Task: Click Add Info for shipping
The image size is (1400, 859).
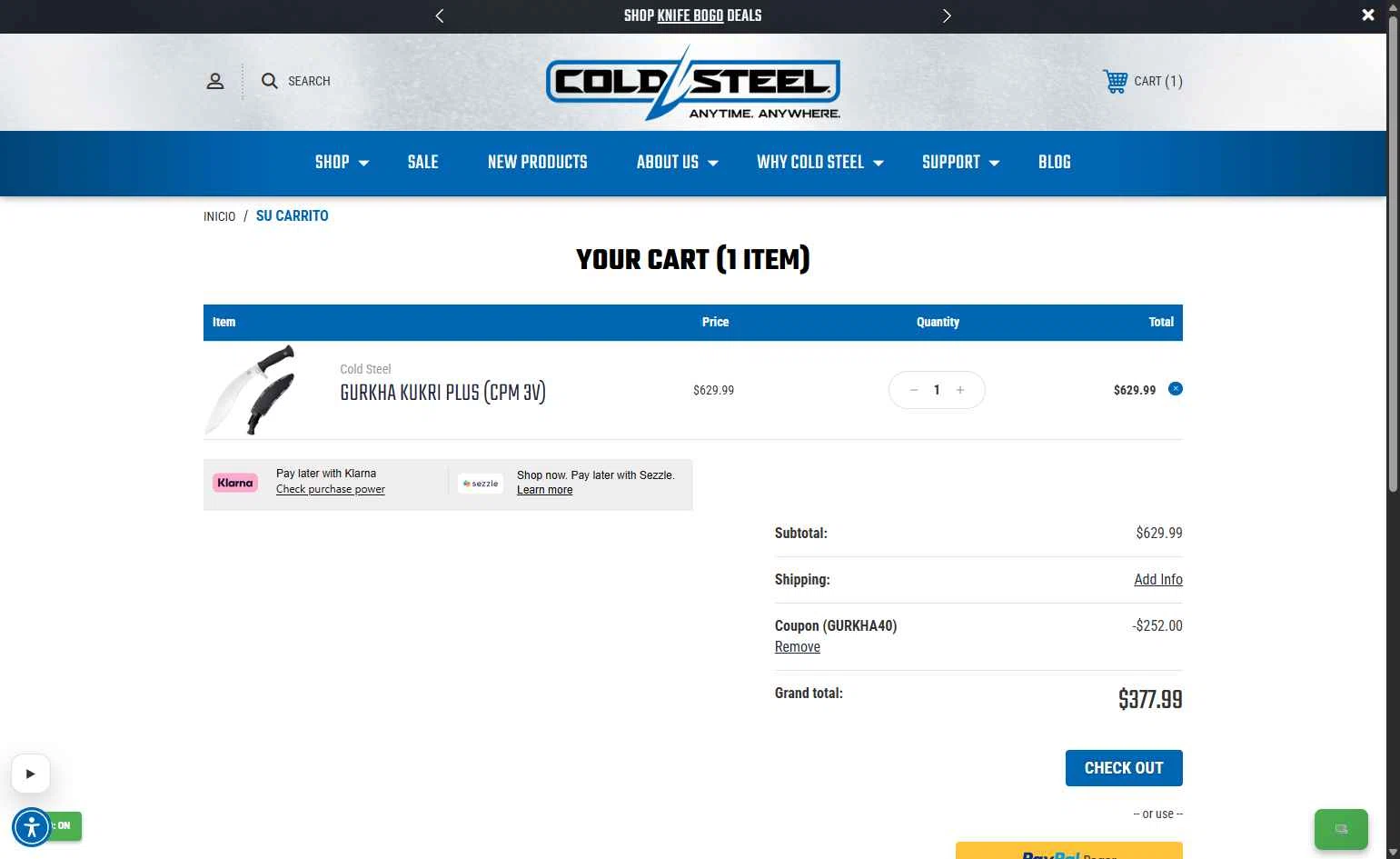Action: tap(1158, 580)
